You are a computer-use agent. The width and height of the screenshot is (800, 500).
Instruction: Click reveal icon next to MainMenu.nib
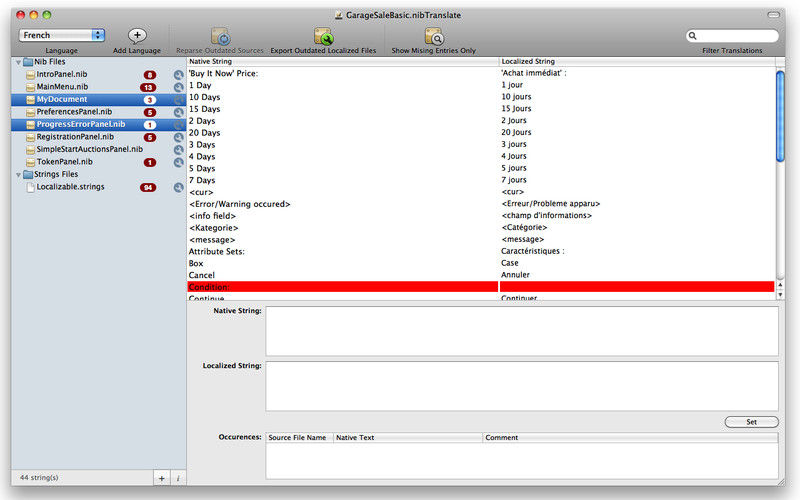(x=179, y=87)
